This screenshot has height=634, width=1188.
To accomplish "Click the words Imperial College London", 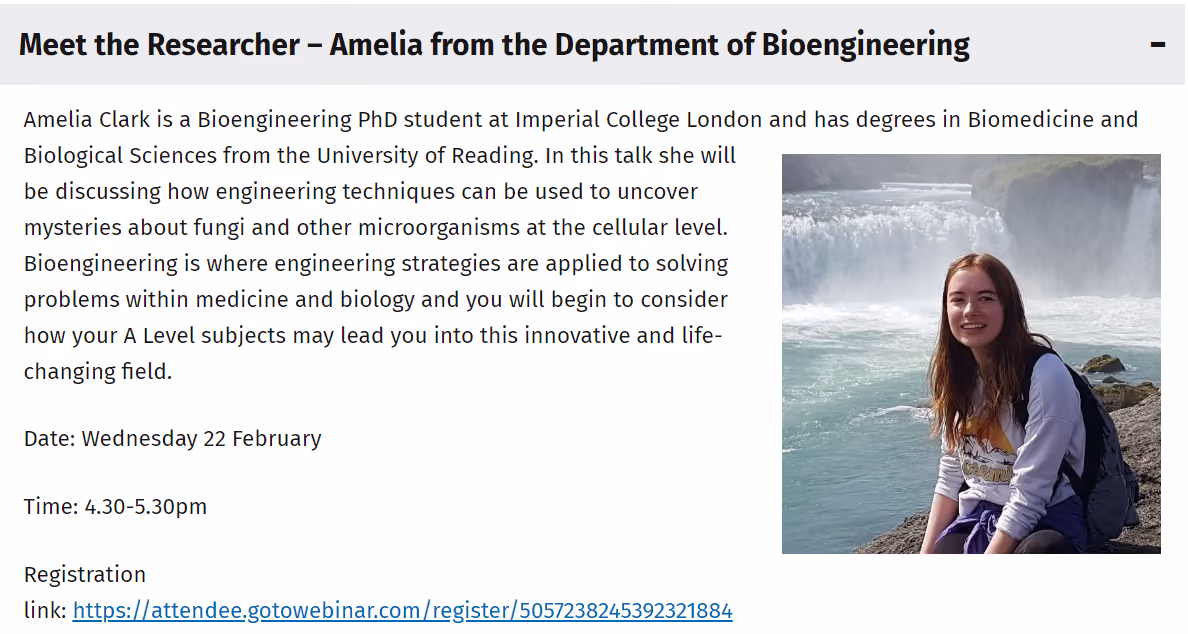I will 639,120.
